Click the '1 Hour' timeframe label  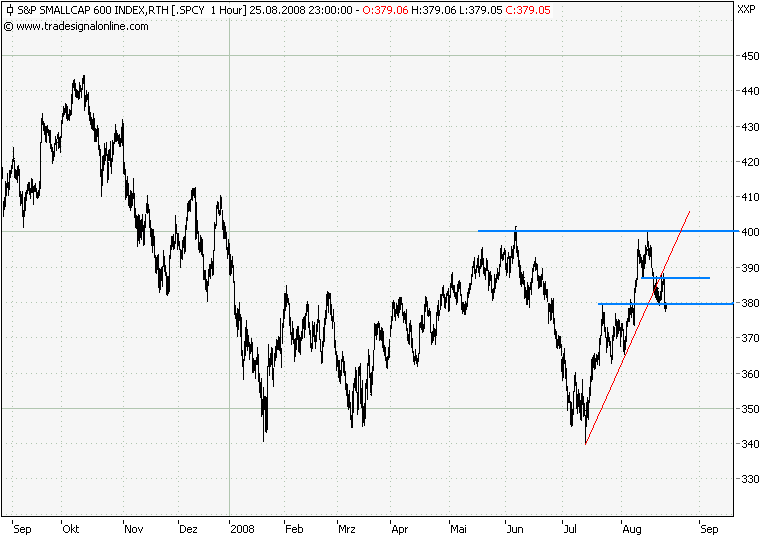click(227, 10)
